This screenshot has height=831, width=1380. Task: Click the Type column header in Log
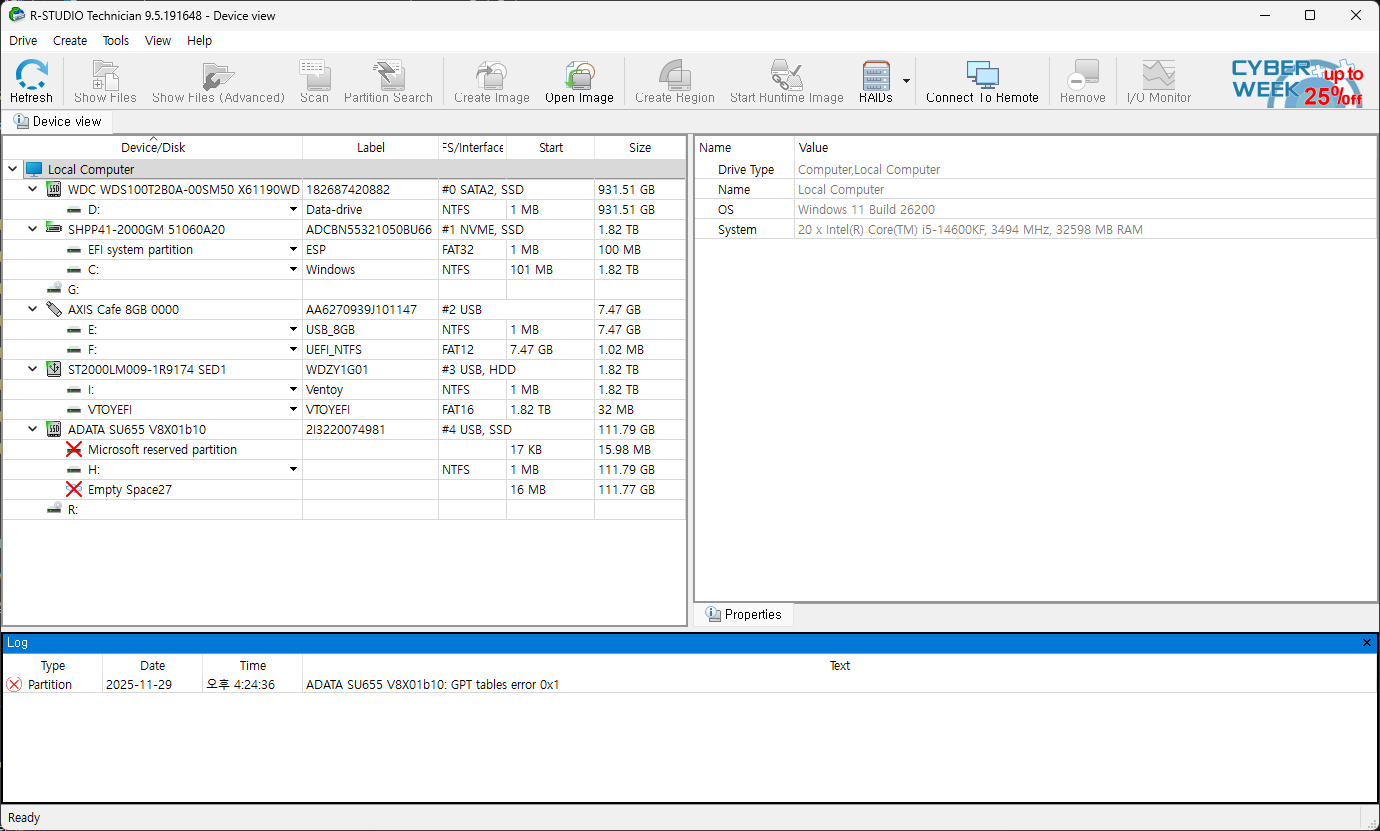(x=53, y=666)
